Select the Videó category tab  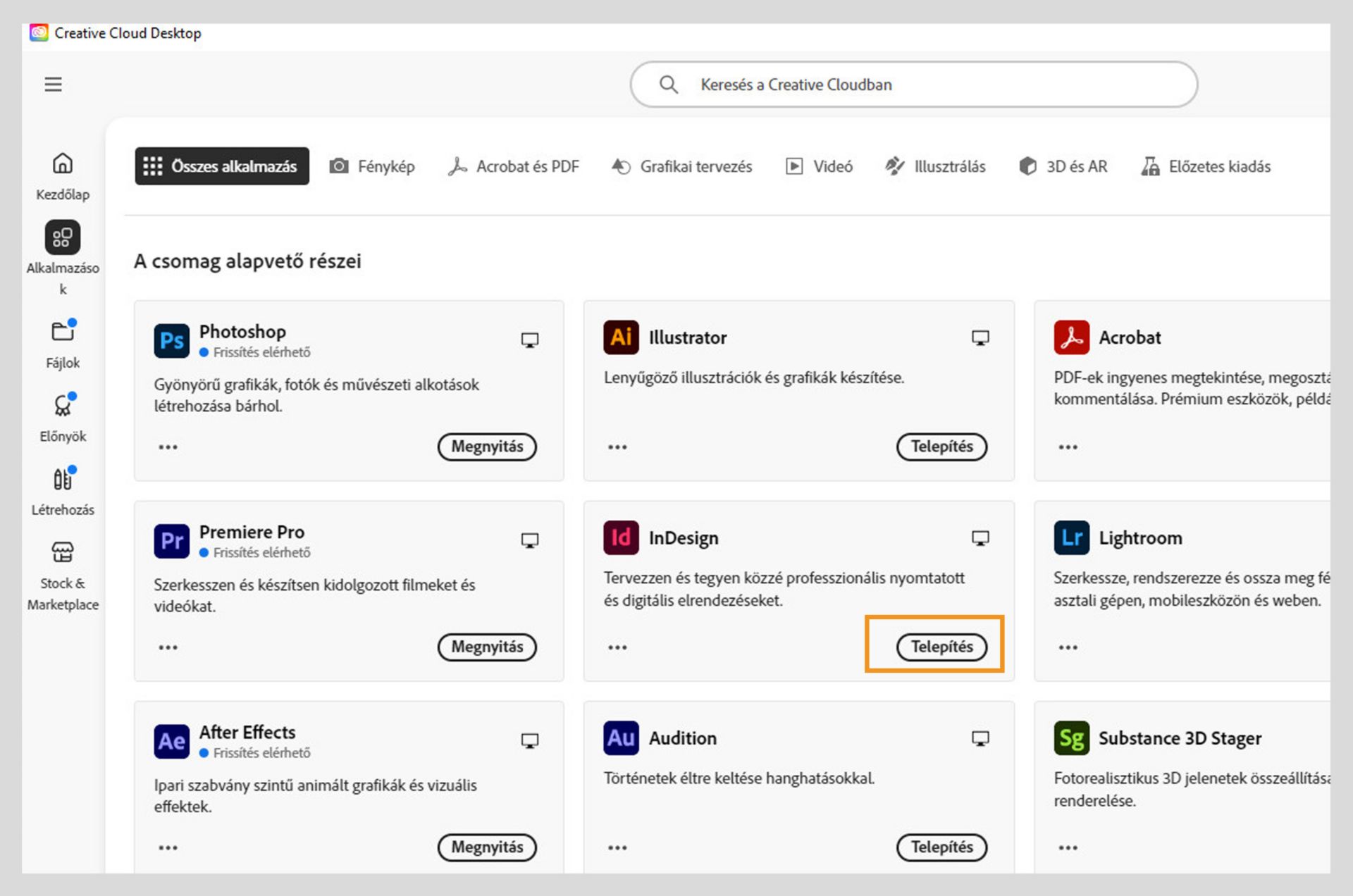pos(820,167)
